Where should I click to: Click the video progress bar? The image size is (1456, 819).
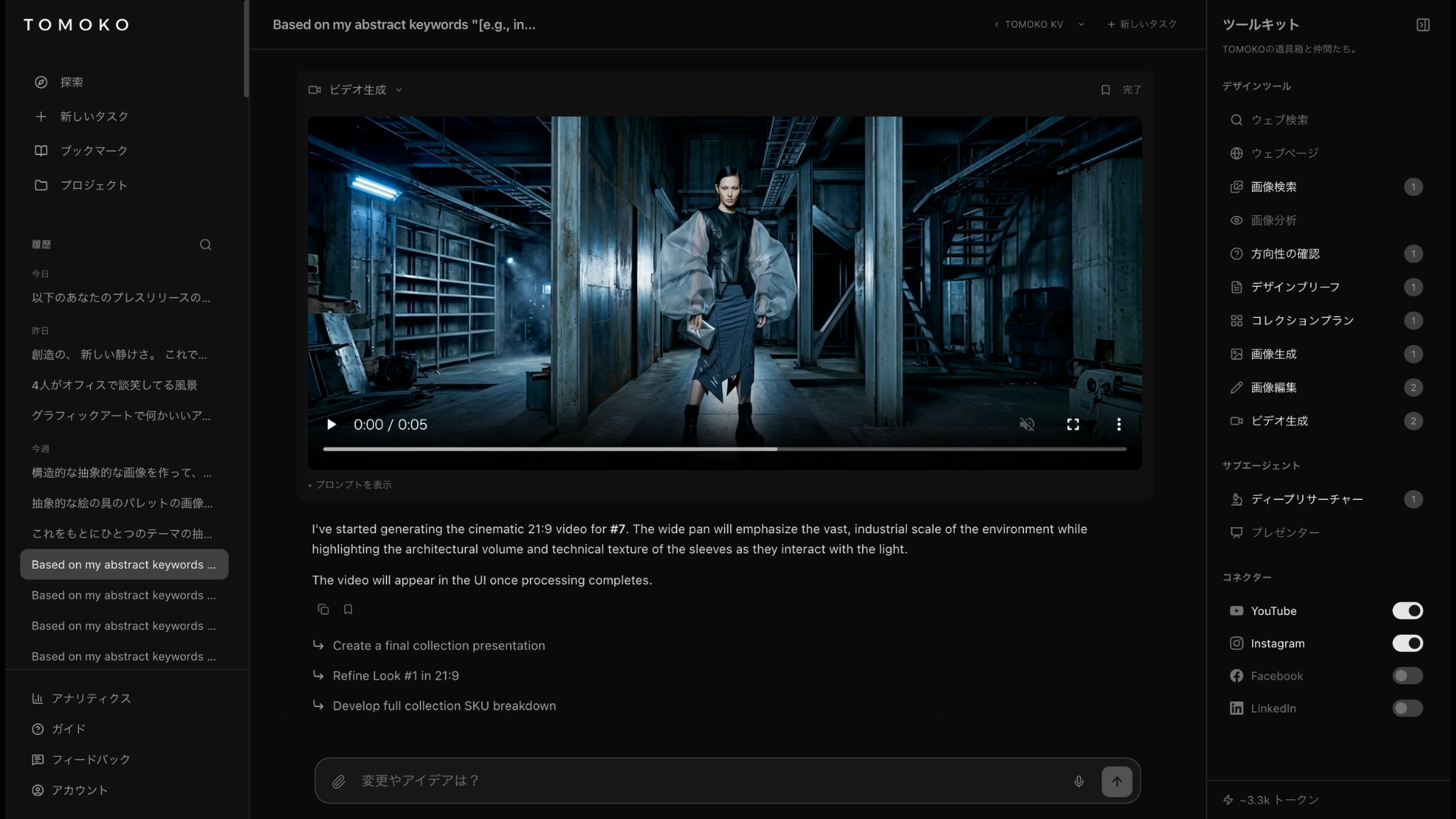pos(724,449)
